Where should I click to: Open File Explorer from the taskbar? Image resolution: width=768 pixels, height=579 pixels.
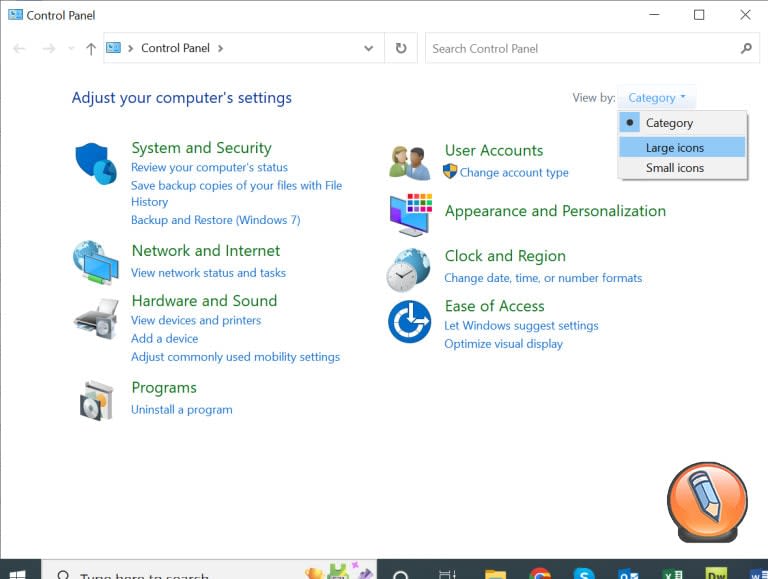click(495, 574)
